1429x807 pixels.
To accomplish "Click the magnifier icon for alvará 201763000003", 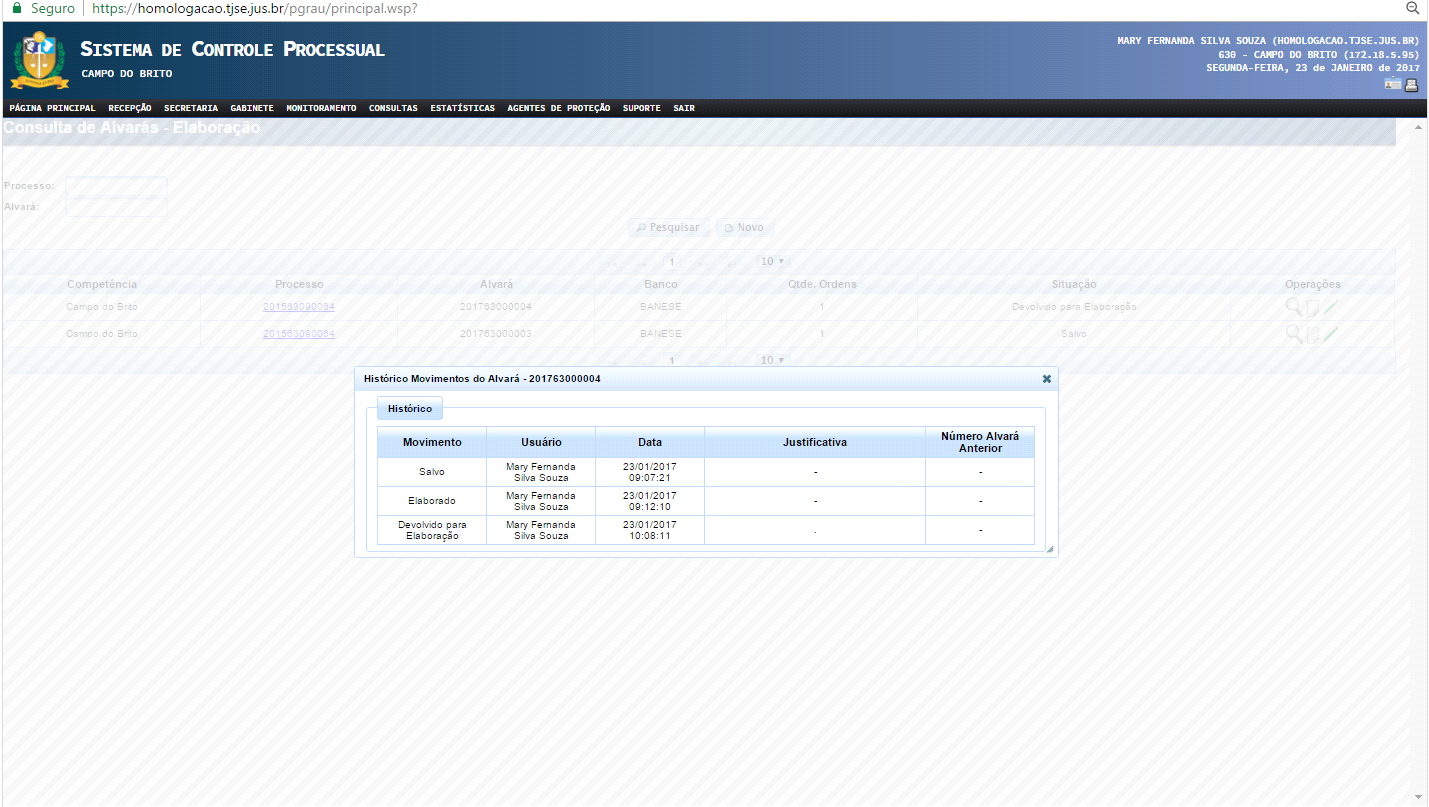I will tap(1293, 334).
